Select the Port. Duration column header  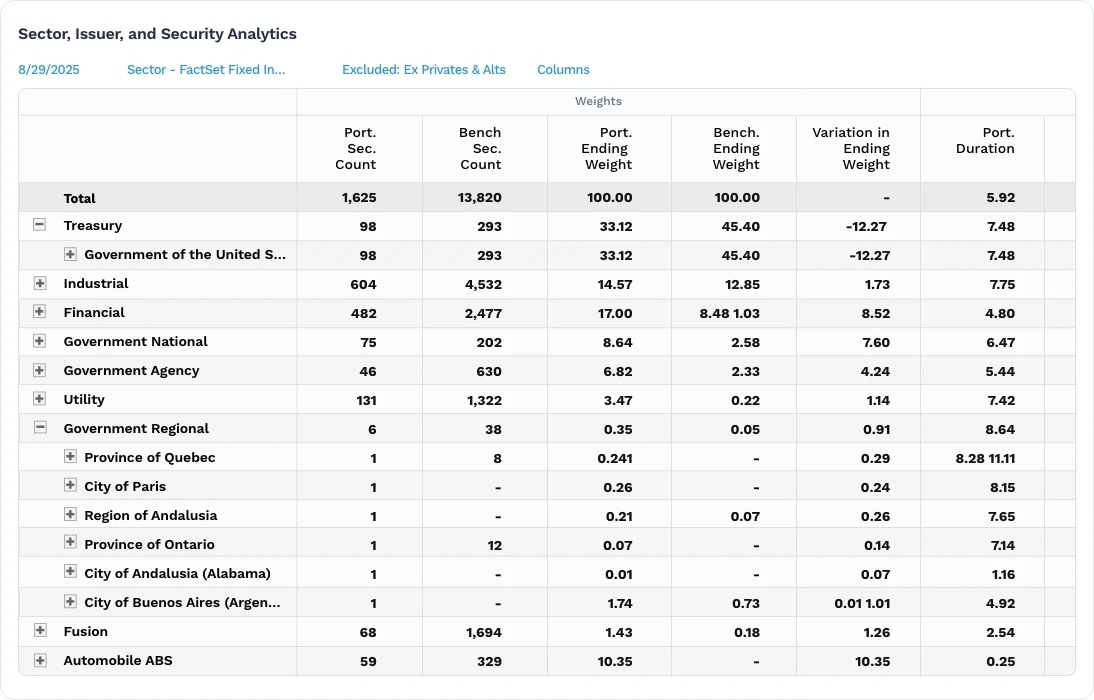point(985,140)
